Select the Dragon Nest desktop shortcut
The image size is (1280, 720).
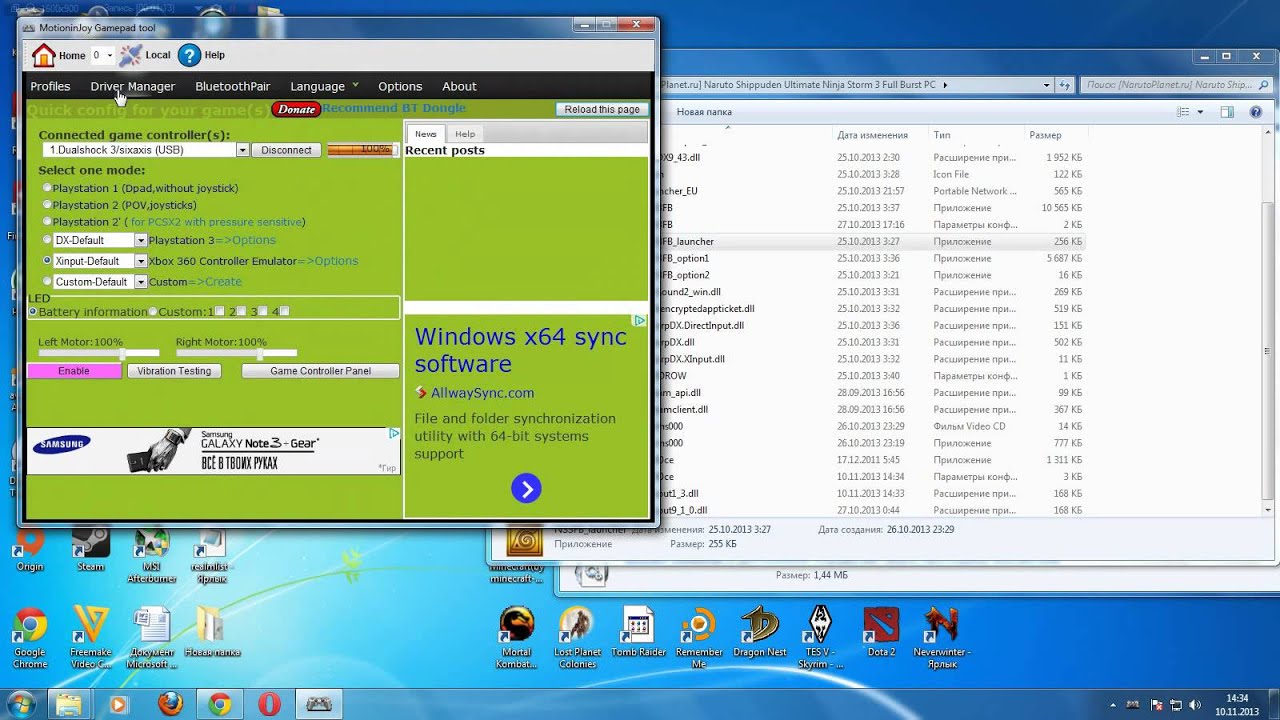[x=760, y=632]
